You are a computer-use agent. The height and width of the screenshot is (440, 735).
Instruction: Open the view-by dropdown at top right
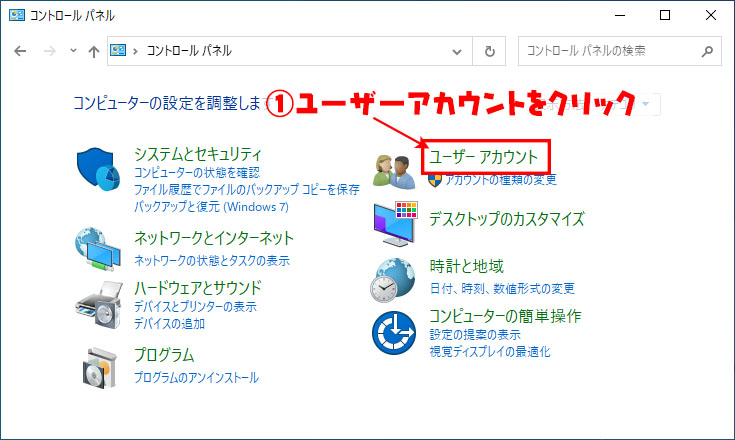coord(645,104)
